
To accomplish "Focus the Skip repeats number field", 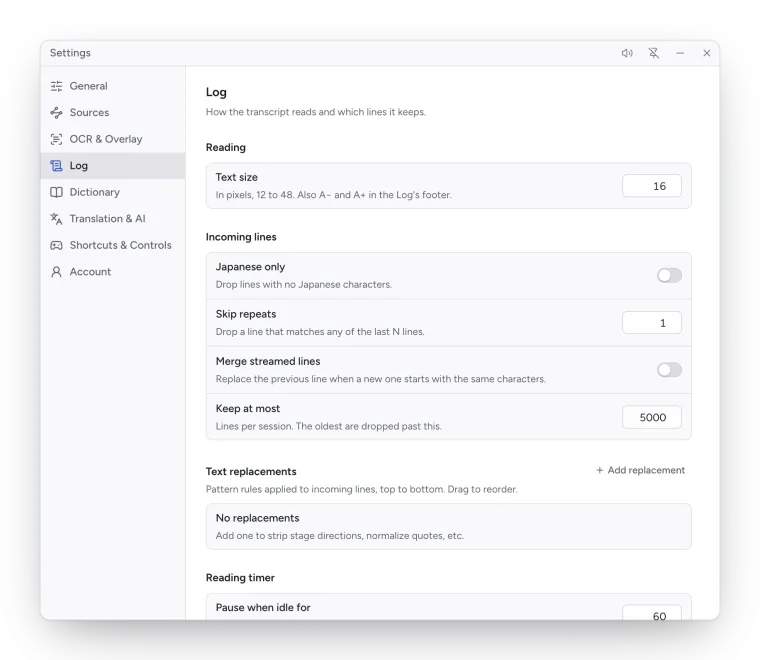I will (652, 323).
